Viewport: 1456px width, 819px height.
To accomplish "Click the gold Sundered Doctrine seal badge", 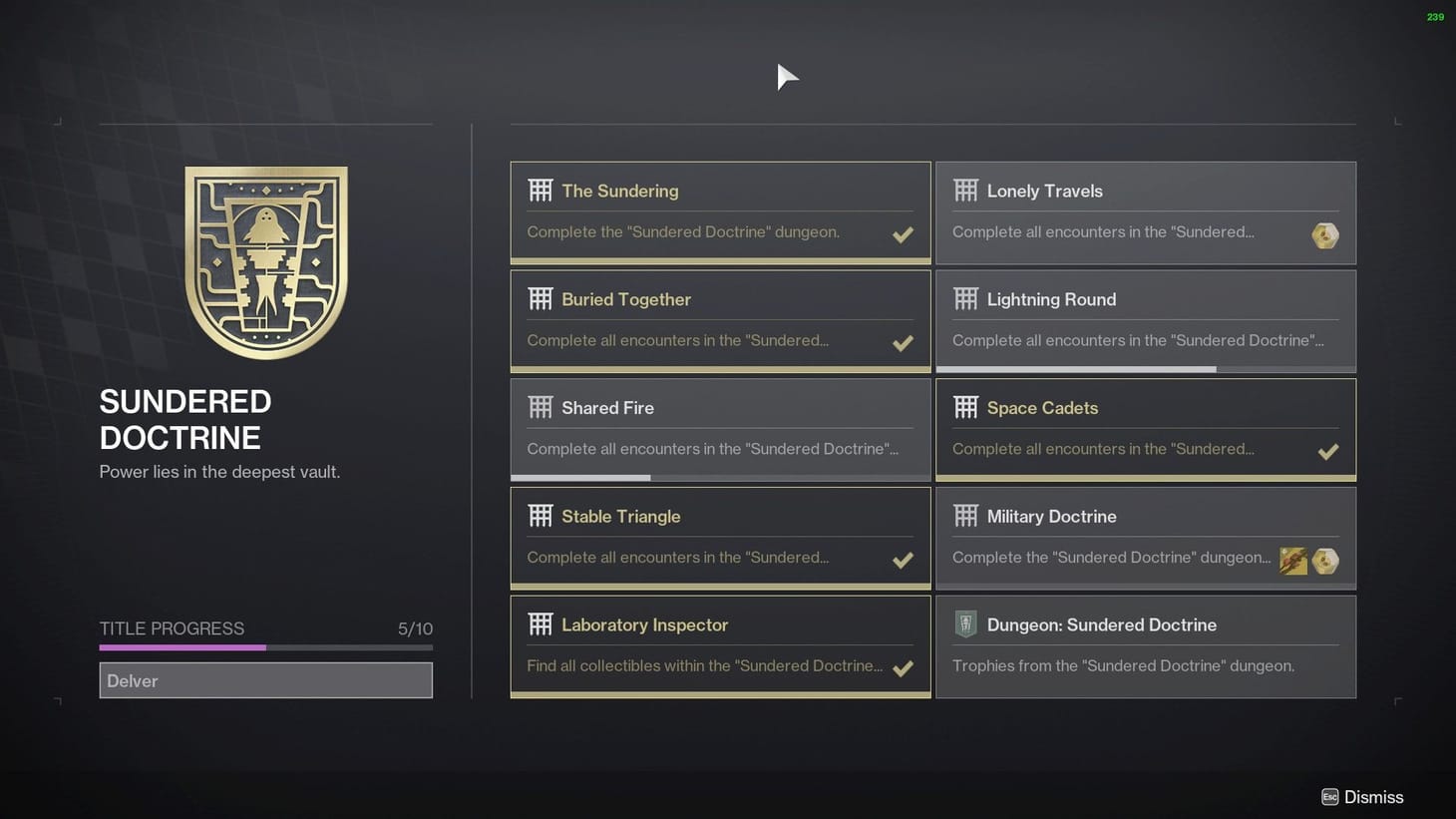I will (x=265, y=261).
